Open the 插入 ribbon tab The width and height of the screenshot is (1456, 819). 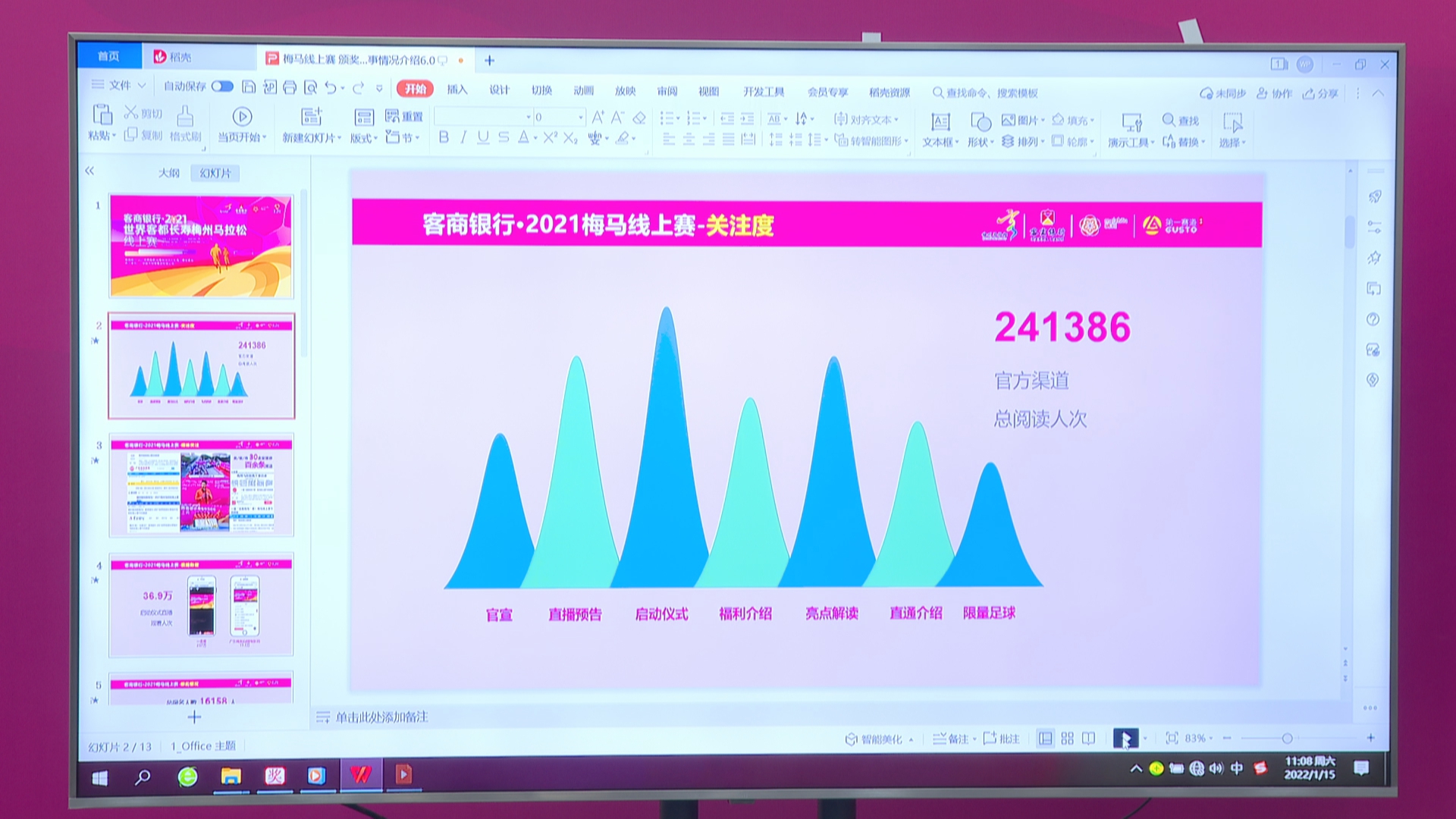(457, 89)
